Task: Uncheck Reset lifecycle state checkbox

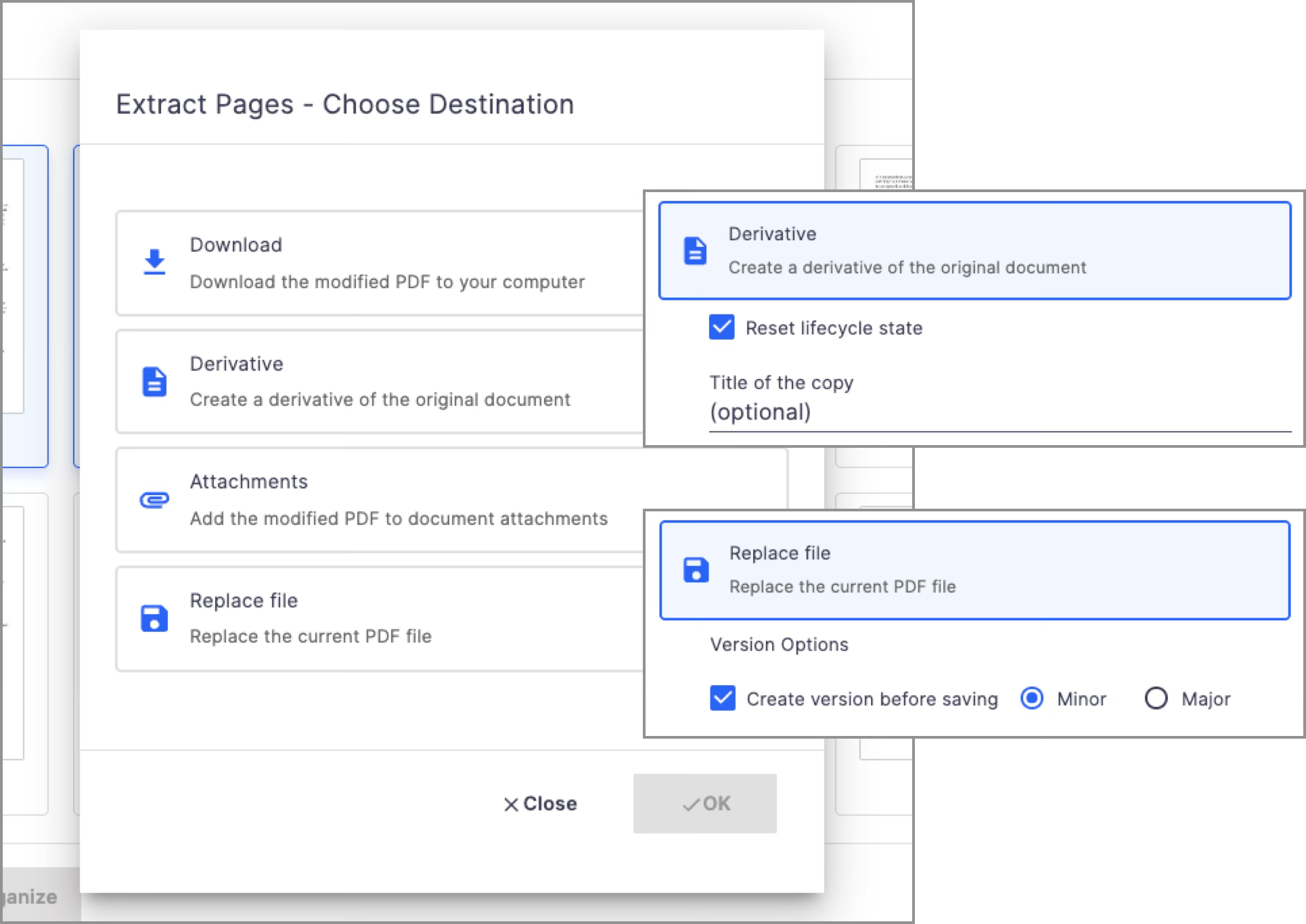Action: click(721, 327)
